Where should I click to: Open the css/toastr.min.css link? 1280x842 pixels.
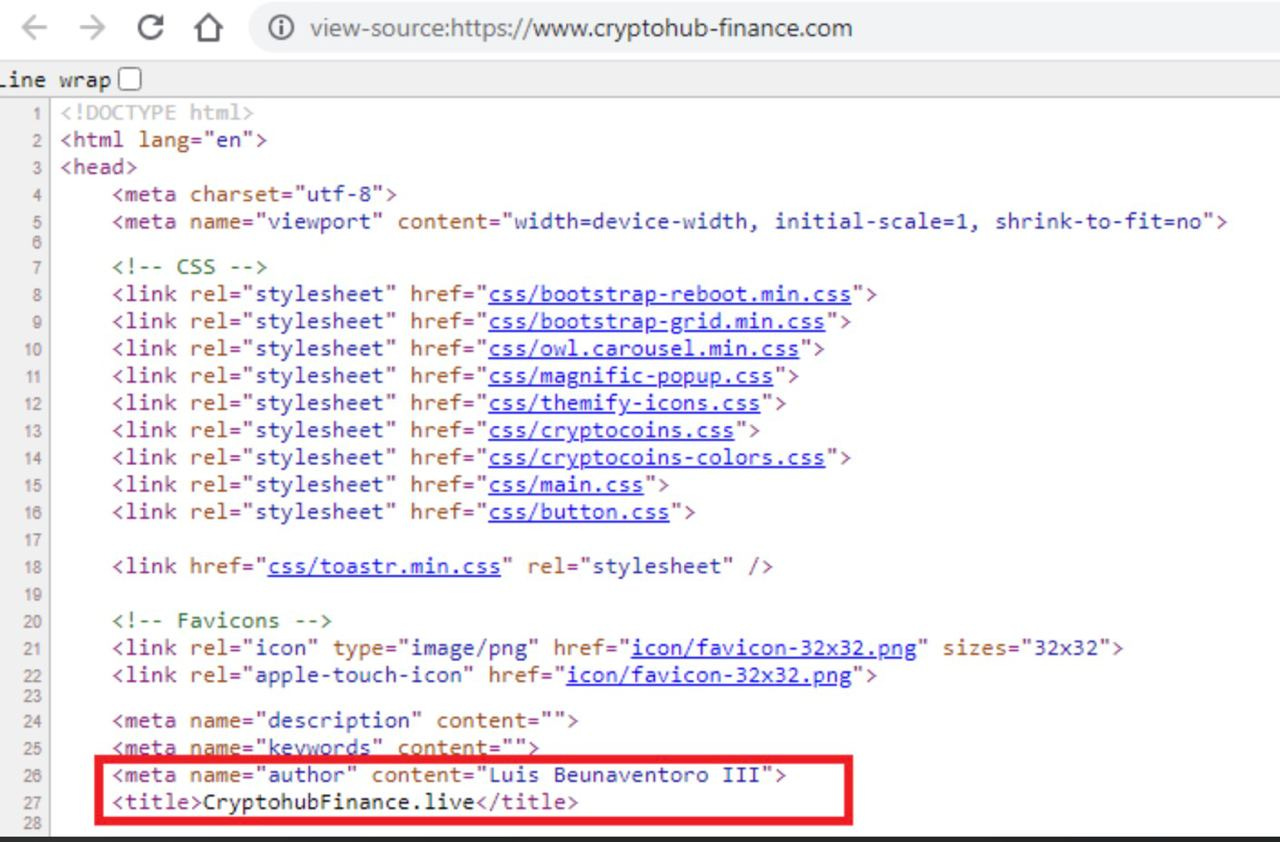point(384,566)
